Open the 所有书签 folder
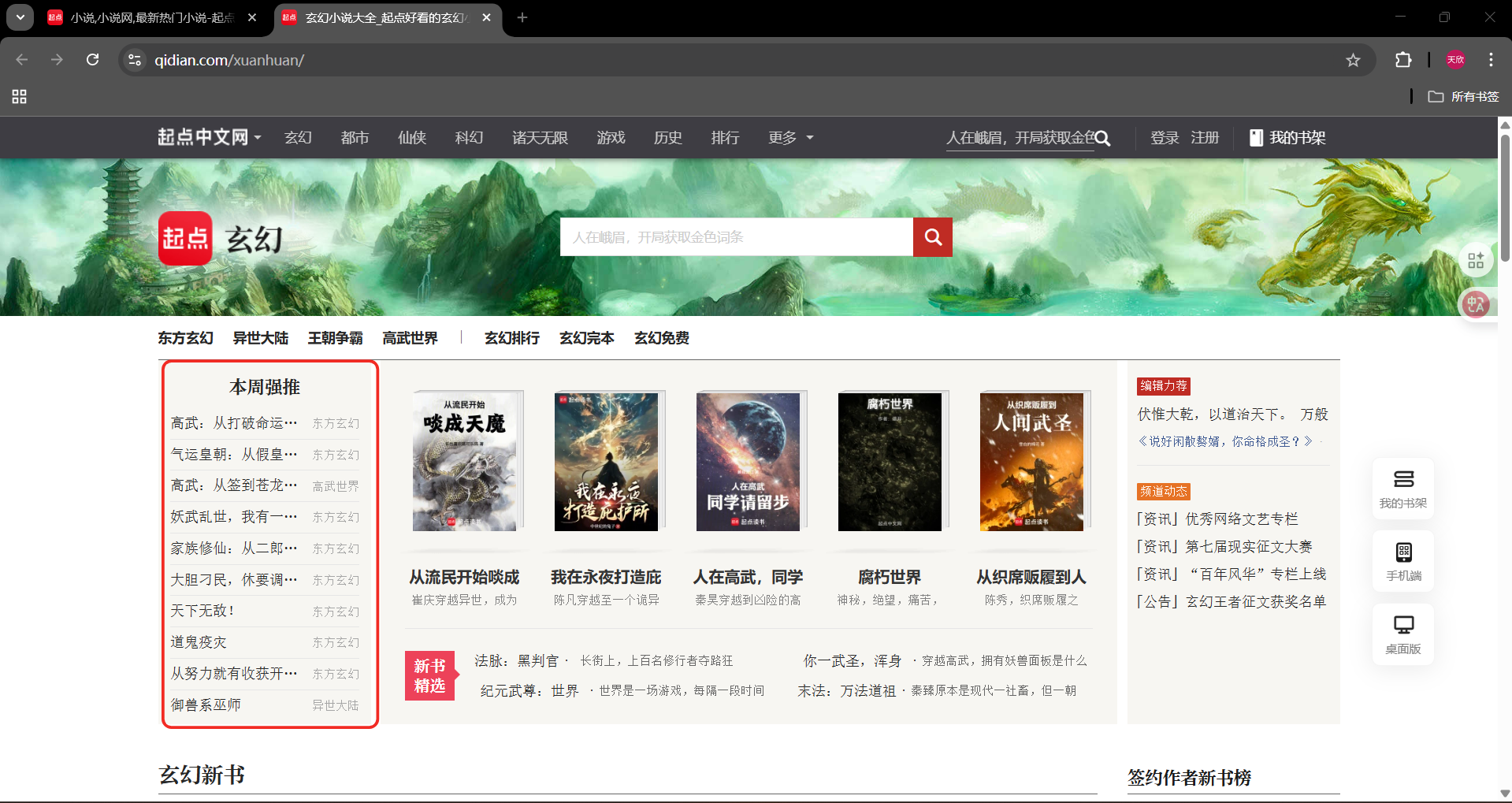1512x803 pixels. click(1464, 96)
